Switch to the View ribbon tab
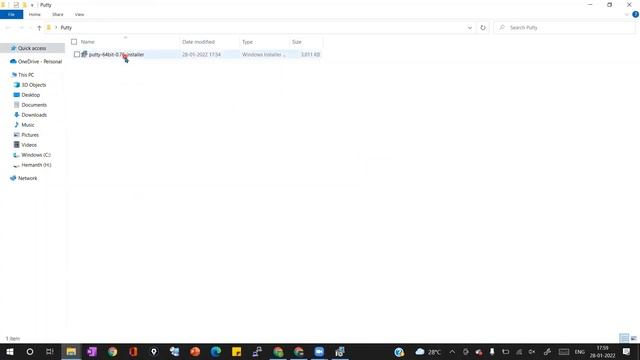 (79, 14)
